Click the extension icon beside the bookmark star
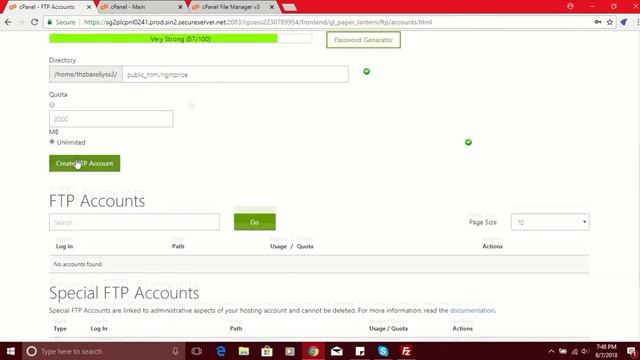The height and width of the screenshot is (360, 640). (x=624, y=22)
